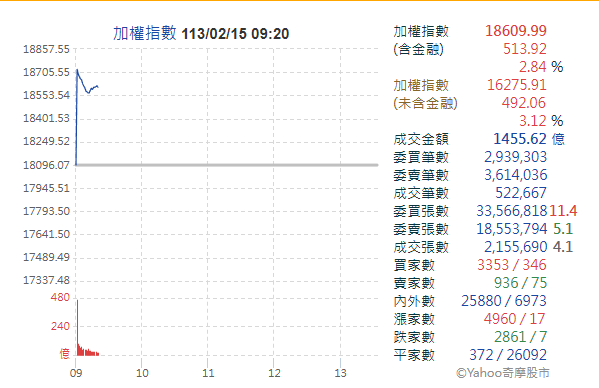
Task: Click the time axis label 13
Action: point(340,373)
